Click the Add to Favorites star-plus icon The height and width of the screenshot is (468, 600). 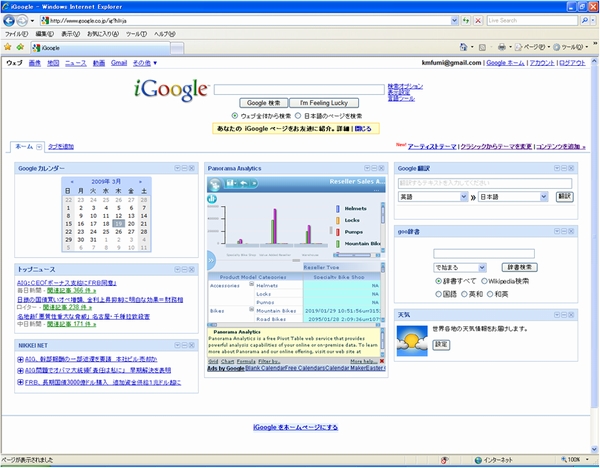(x=20, y=47)
